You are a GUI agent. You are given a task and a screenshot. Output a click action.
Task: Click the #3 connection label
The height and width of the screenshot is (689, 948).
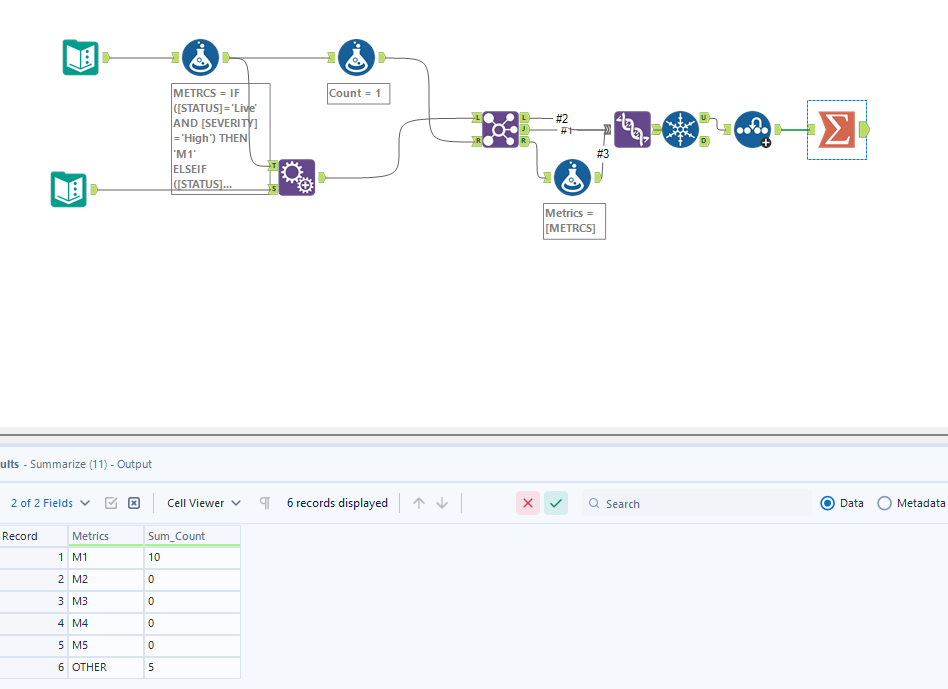coord(603,154)
